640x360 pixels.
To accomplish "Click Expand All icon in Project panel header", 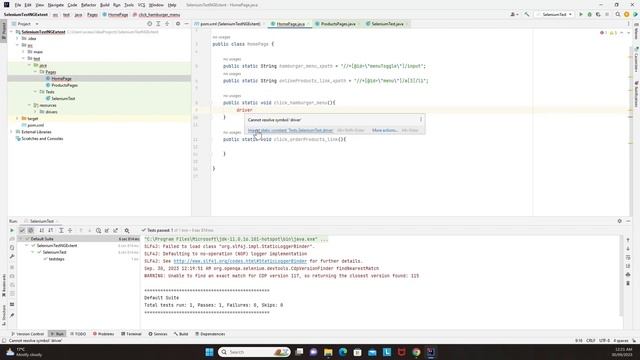I will tap(158, 24).
